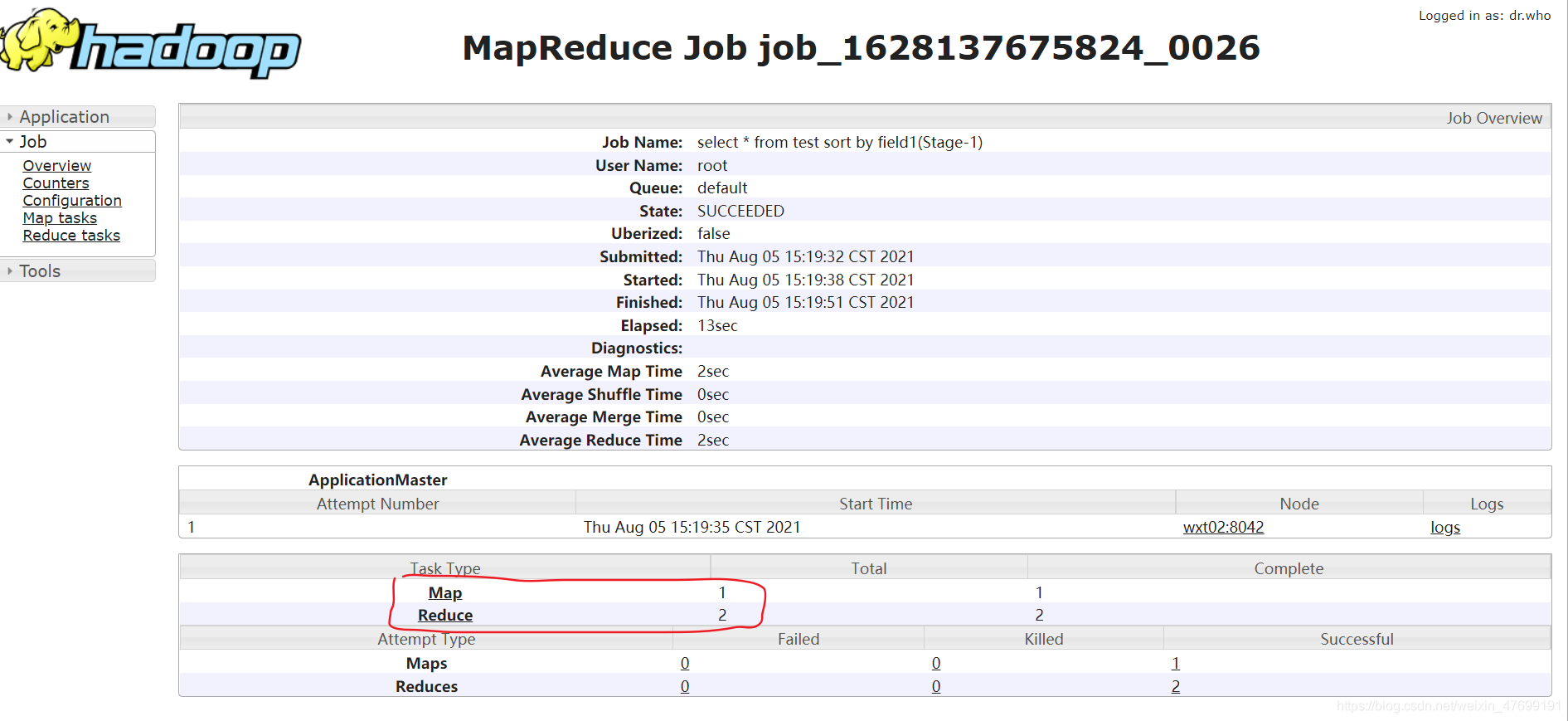Screen dimensions: 1568x721
Task: Collapse the Job sidebar section
Action: pyautogui.click(x=77, y=142)
